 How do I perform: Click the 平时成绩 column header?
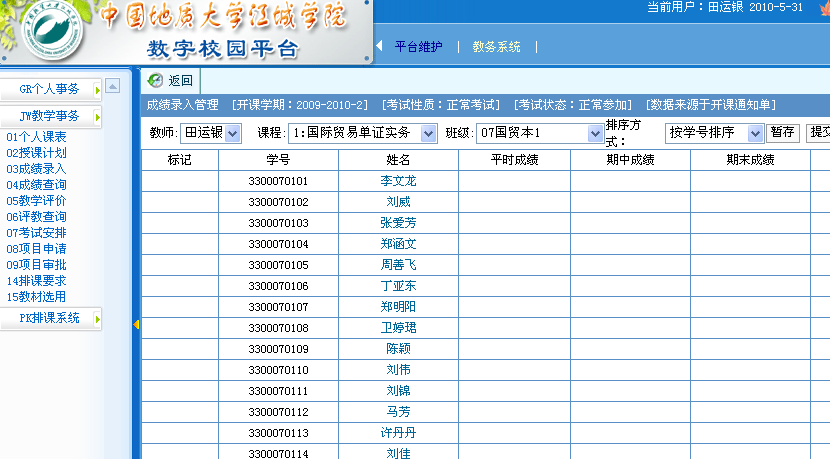[x=515, y=160]
